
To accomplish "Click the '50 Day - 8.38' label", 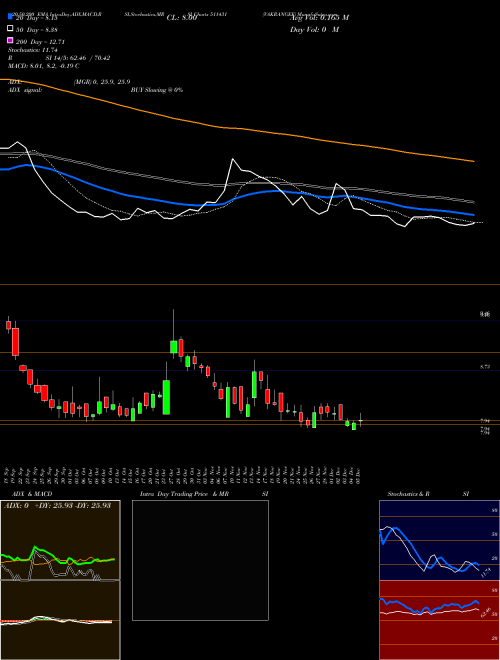I will (37, 29).
